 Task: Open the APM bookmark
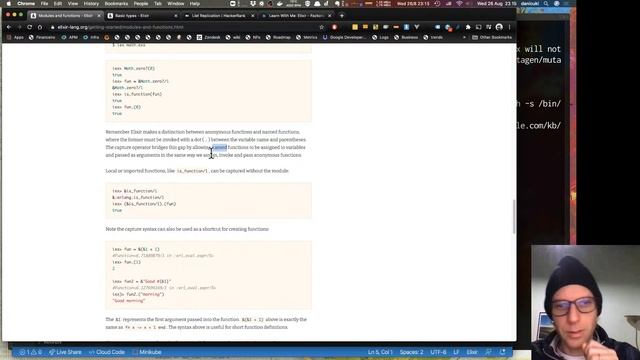click(x=69, y=37)
